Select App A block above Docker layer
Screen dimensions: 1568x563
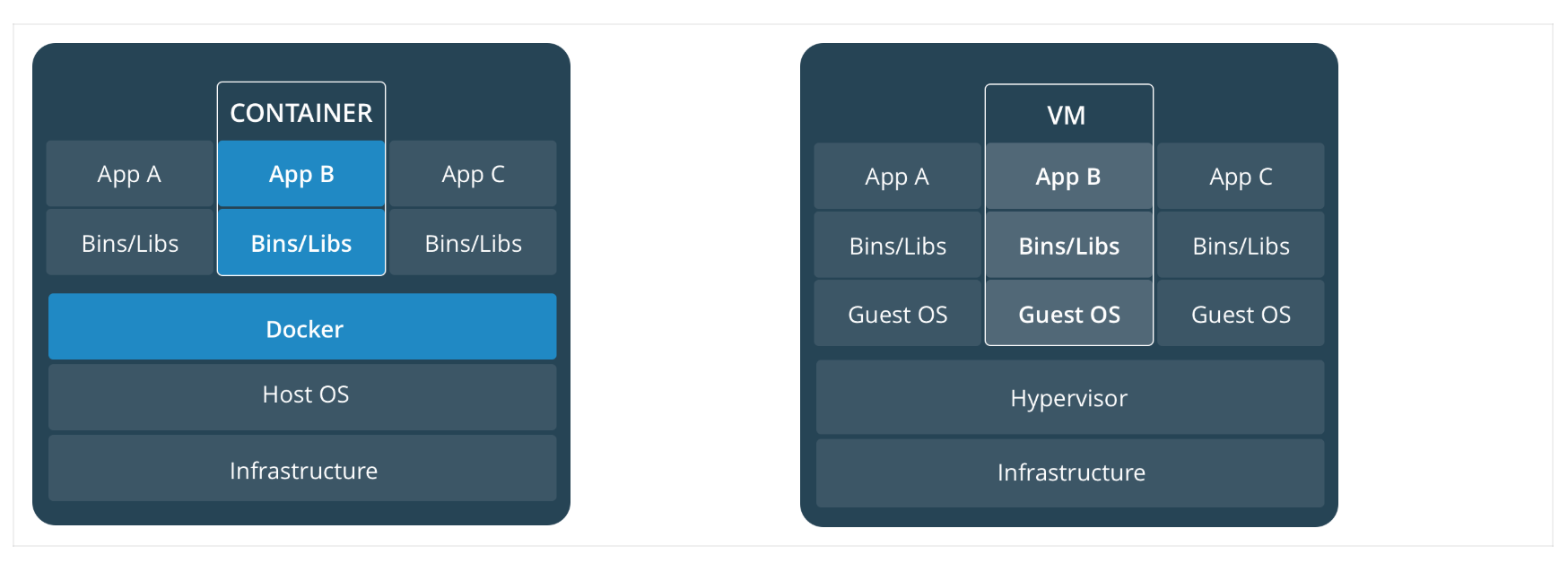129,174
